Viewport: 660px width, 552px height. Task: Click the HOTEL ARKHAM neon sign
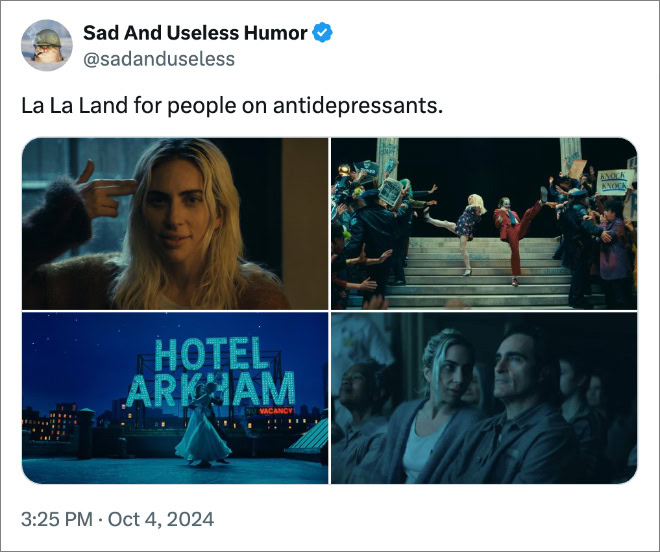[210, 372]
